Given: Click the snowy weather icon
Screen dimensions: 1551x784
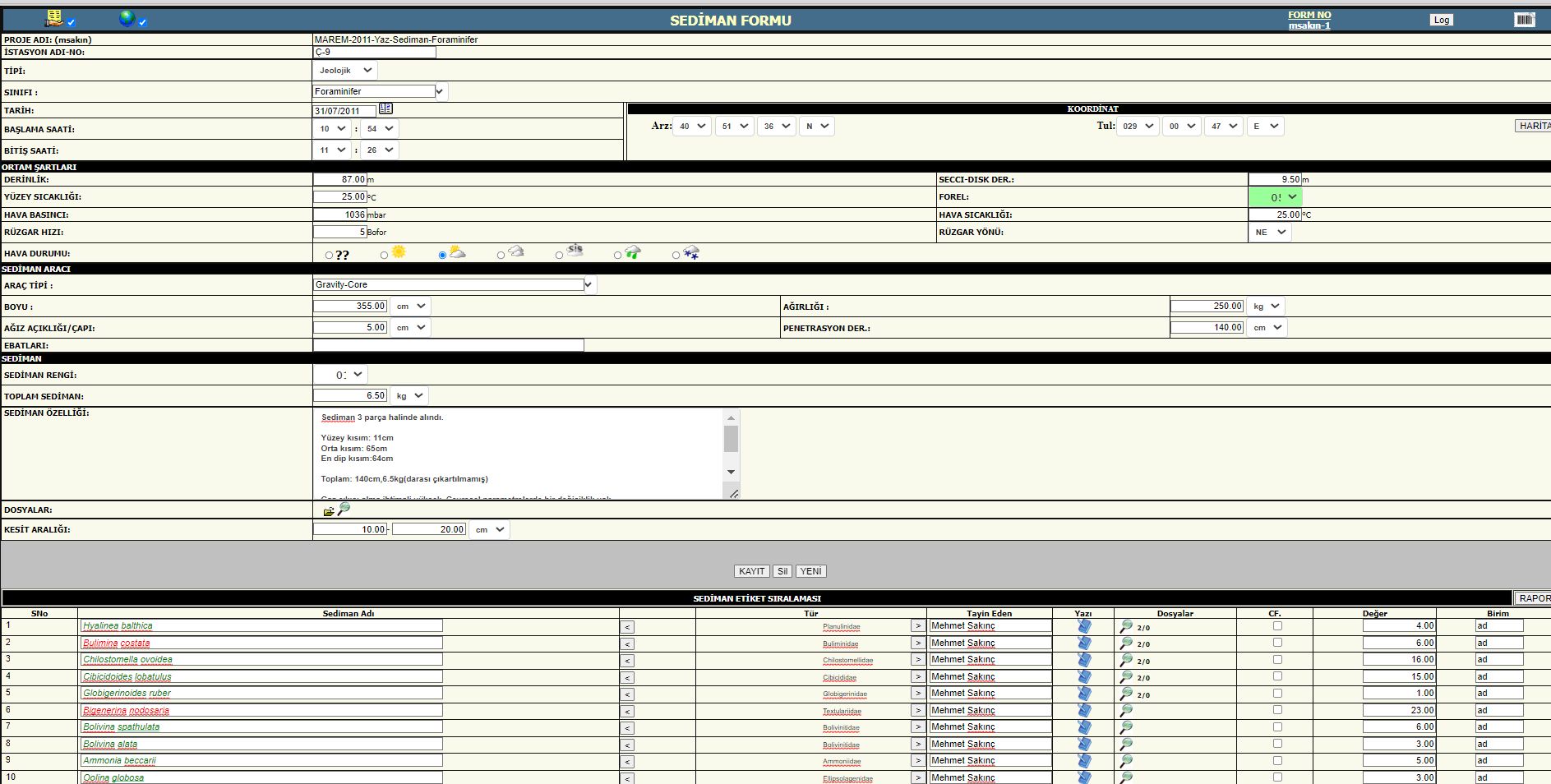Looking at the screenshot, I should point(691,253).
